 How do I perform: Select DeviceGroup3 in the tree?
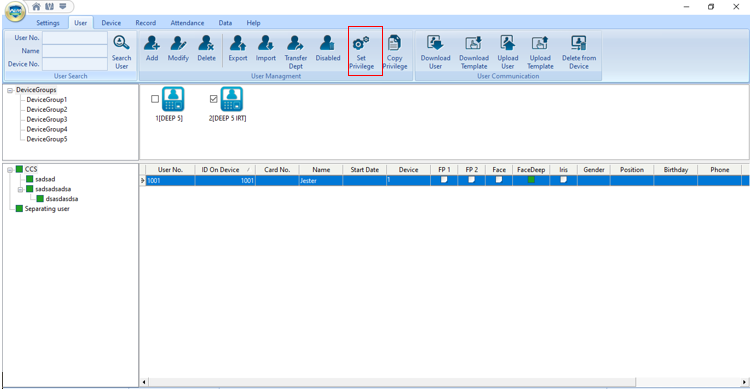[x=47, y=119]
